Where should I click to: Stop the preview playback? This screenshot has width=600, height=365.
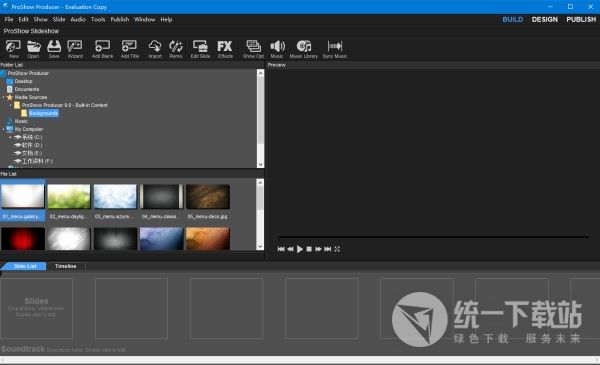point(309,249)
